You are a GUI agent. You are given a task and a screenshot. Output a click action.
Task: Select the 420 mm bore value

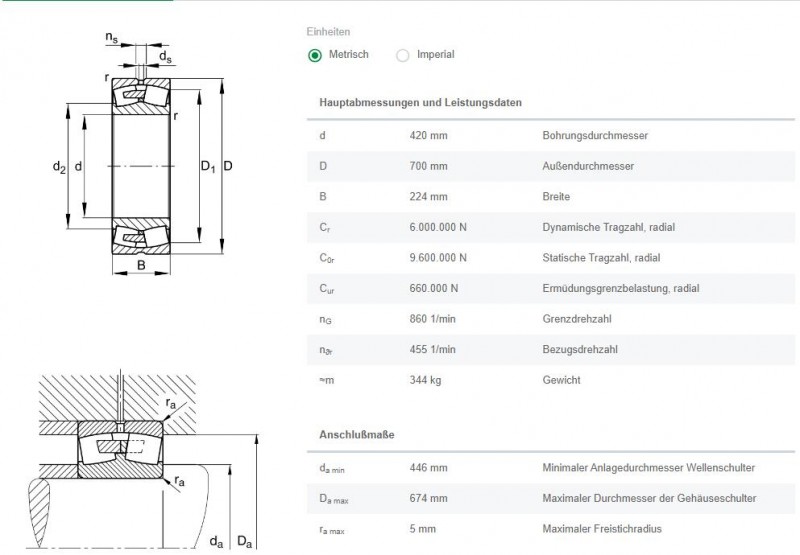pyautogui.click(x=428, y=136)
